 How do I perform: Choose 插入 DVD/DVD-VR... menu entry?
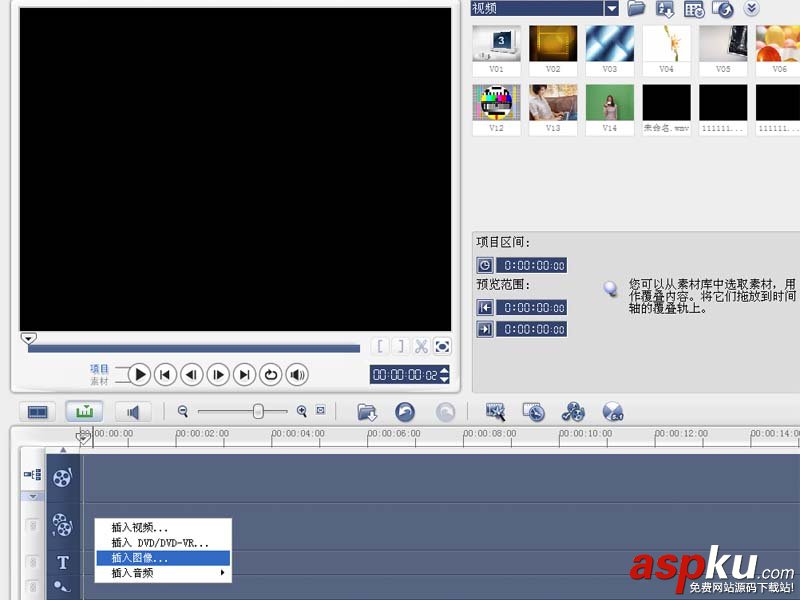point(163,543)
